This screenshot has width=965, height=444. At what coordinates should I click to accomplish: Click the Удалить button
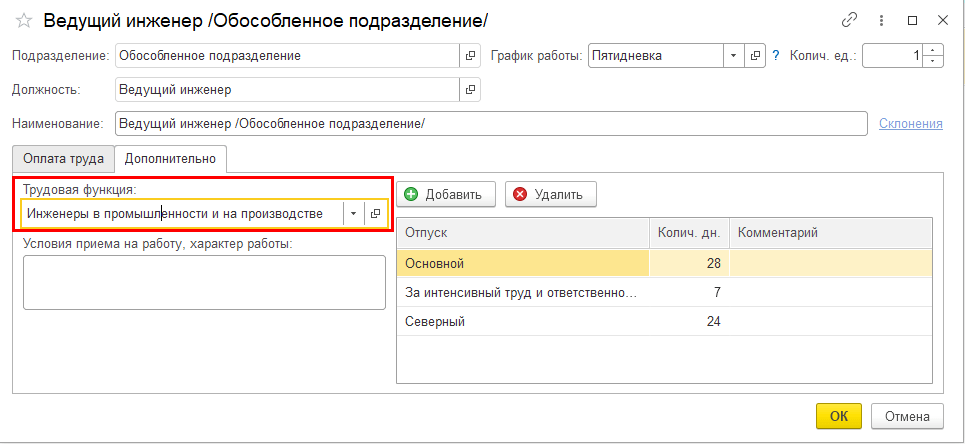pyautogui.click(x=551, y=194)
